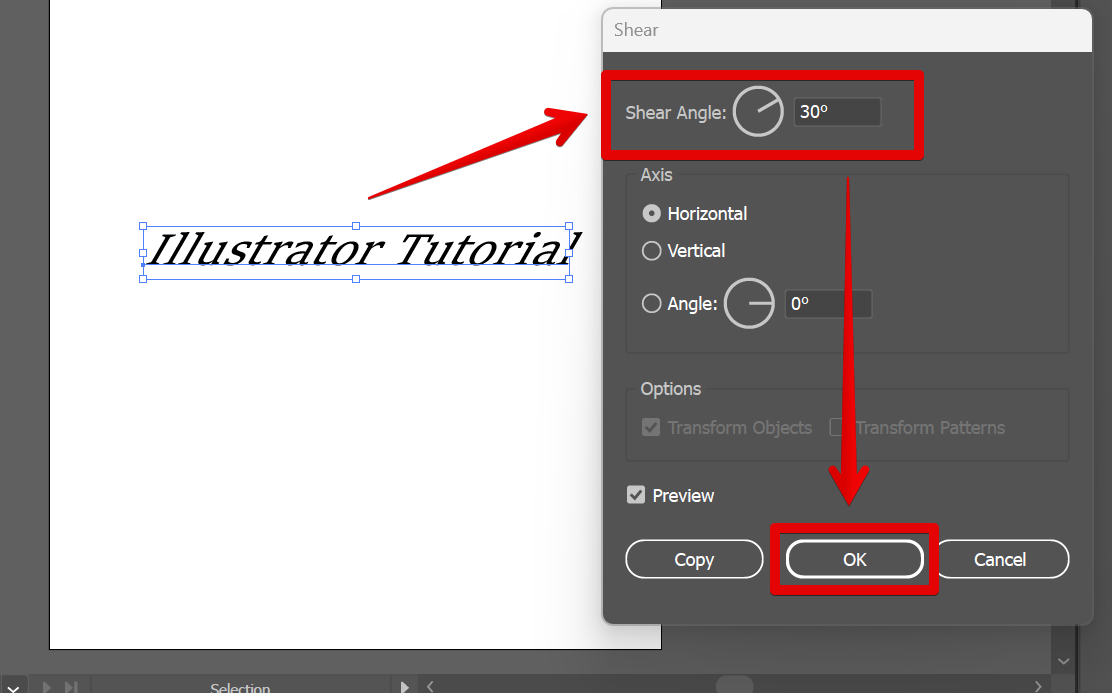
Task: Click the down chevron at bottom-left status bar
Action: tap(13, 686)
